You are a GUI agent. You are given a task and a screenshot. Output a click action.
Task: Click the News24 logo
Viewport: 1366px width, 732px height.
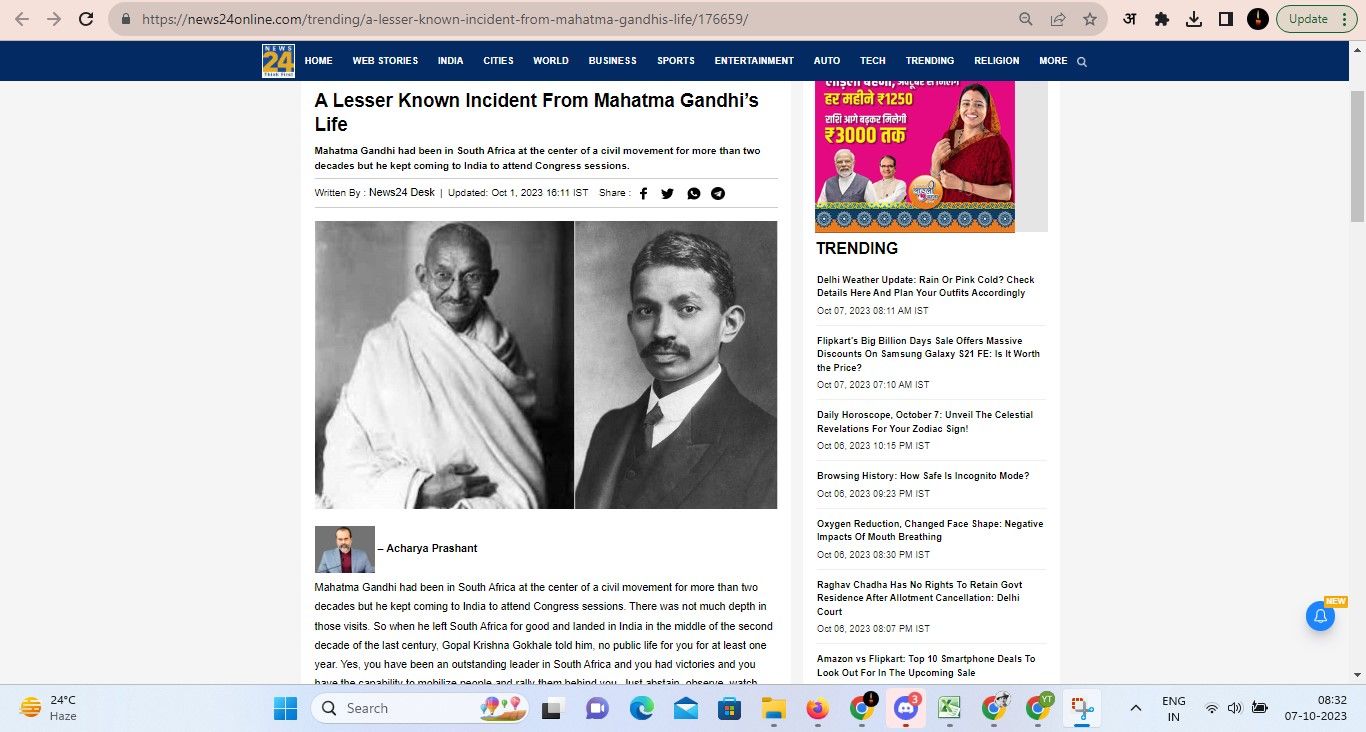click(x=278, y=61)
